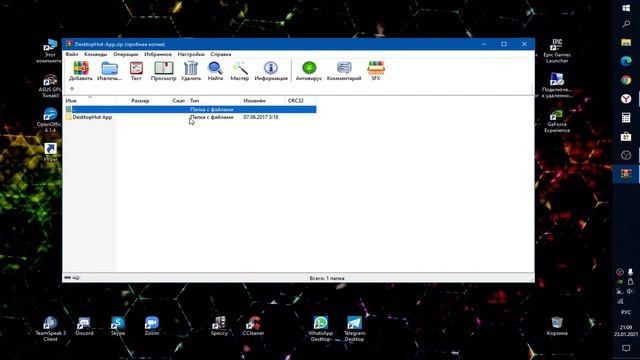
Task: Open Yandex Browser from the taskbar
Action: 626,98
